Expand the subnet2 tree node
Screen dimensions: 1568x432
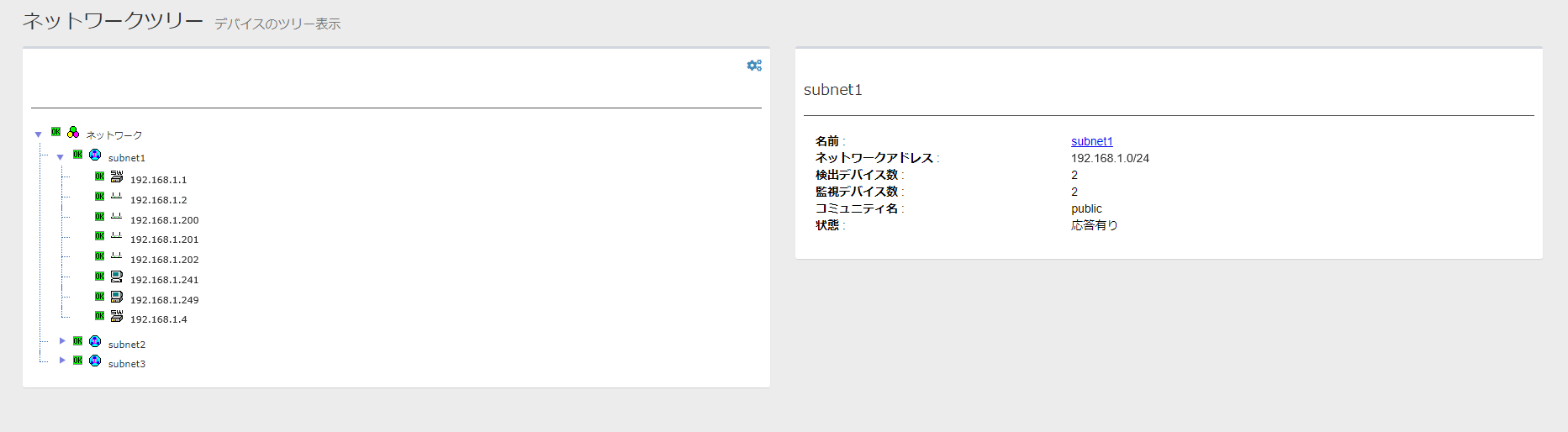click(61, 341)
